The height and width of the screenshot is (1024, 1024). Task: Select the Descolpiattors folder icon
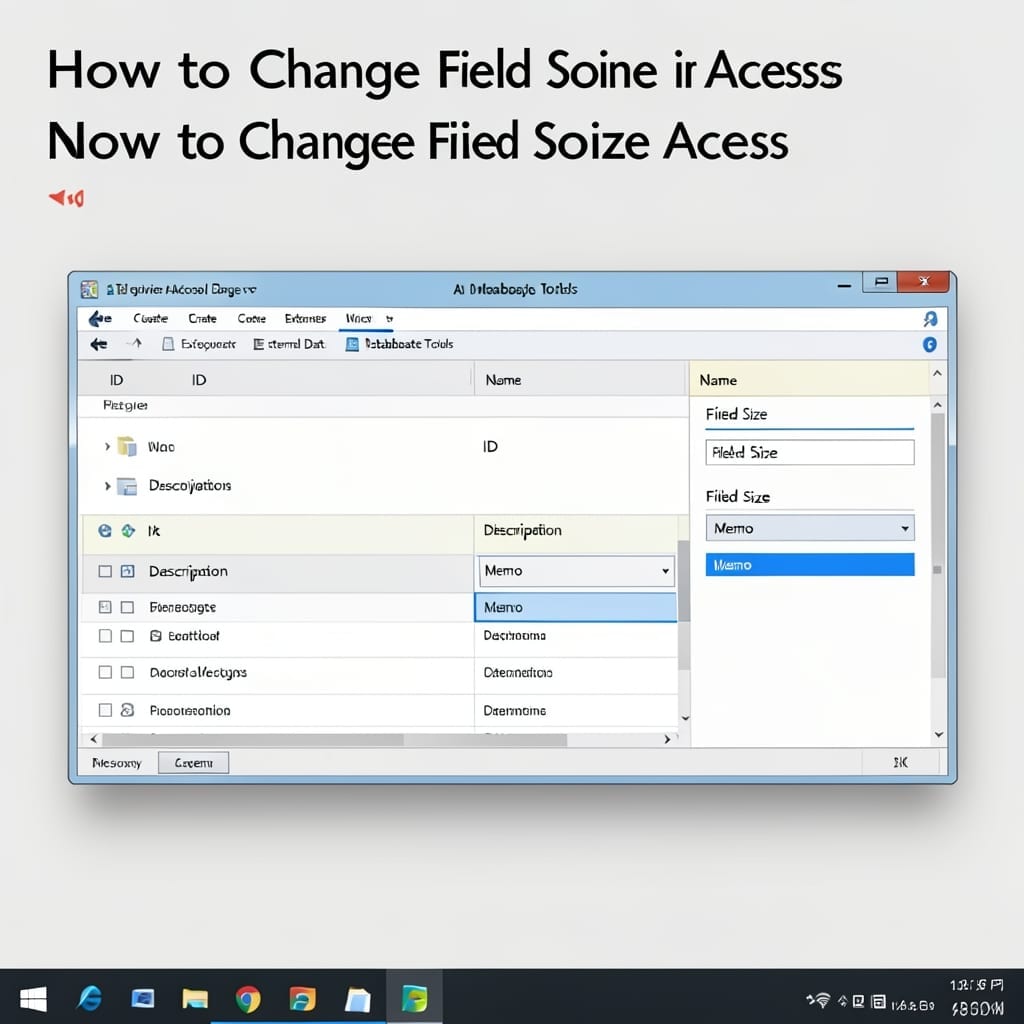click(x=127, y=487)
